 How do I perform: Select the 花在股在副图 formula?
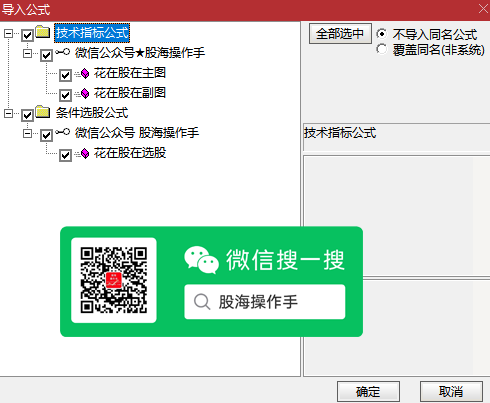(130, 93)
